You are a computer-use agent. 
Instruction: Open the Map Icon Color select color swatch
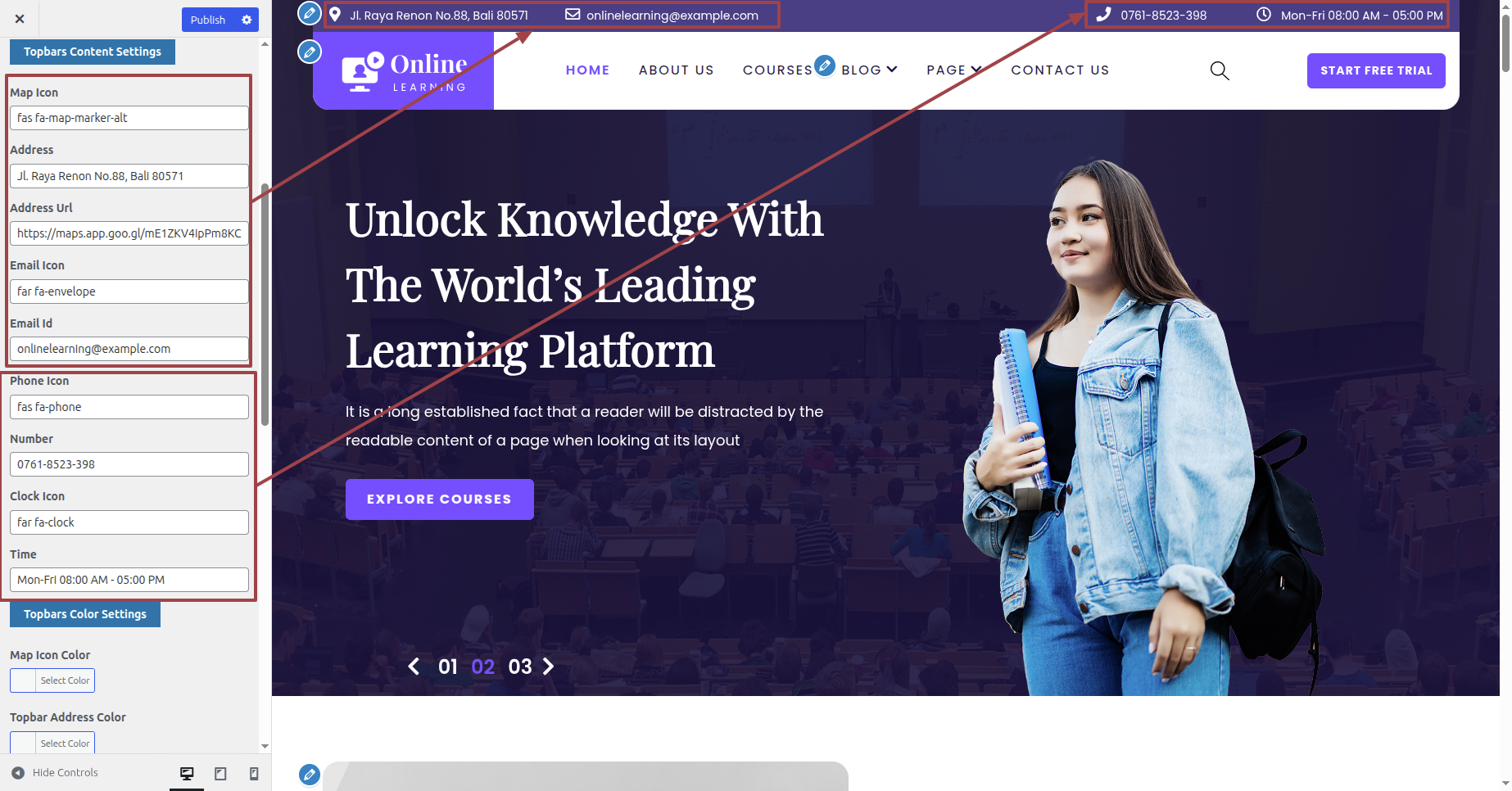[x=52, y=680]
